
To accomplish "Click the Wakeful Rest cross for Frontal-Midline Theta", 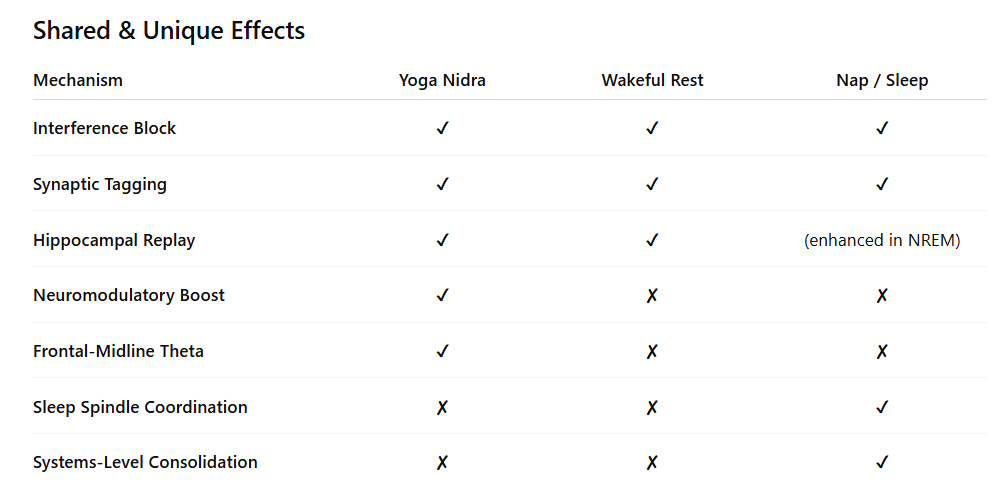I will click(652, 351).
